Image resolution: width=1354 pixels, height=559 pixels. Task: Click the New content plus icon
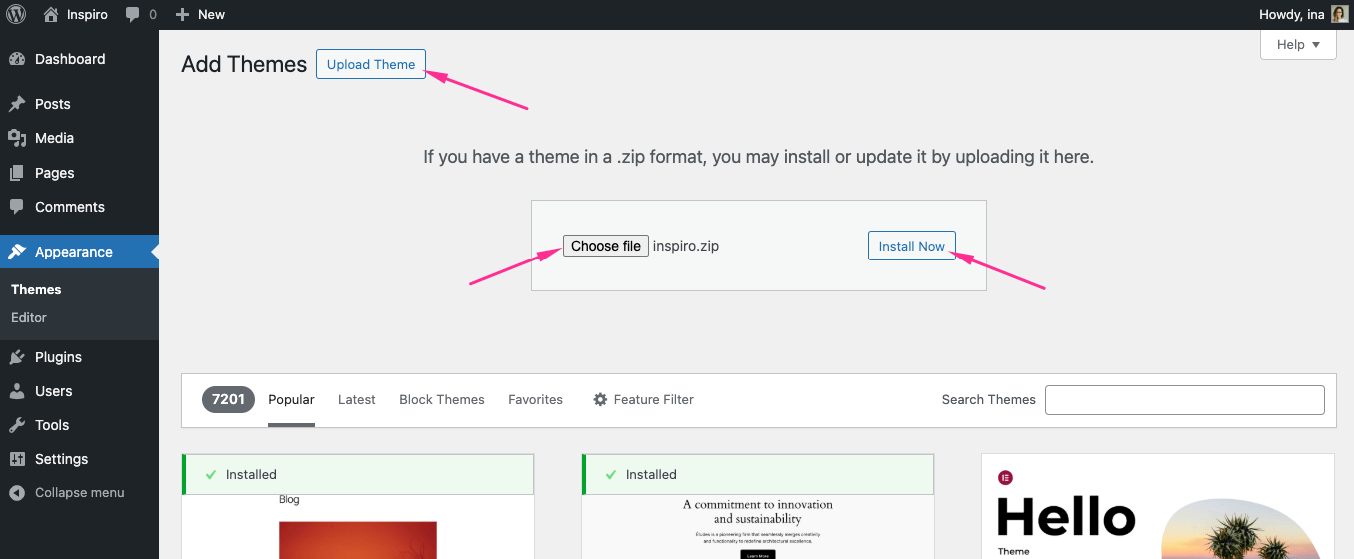click(182, 15)
